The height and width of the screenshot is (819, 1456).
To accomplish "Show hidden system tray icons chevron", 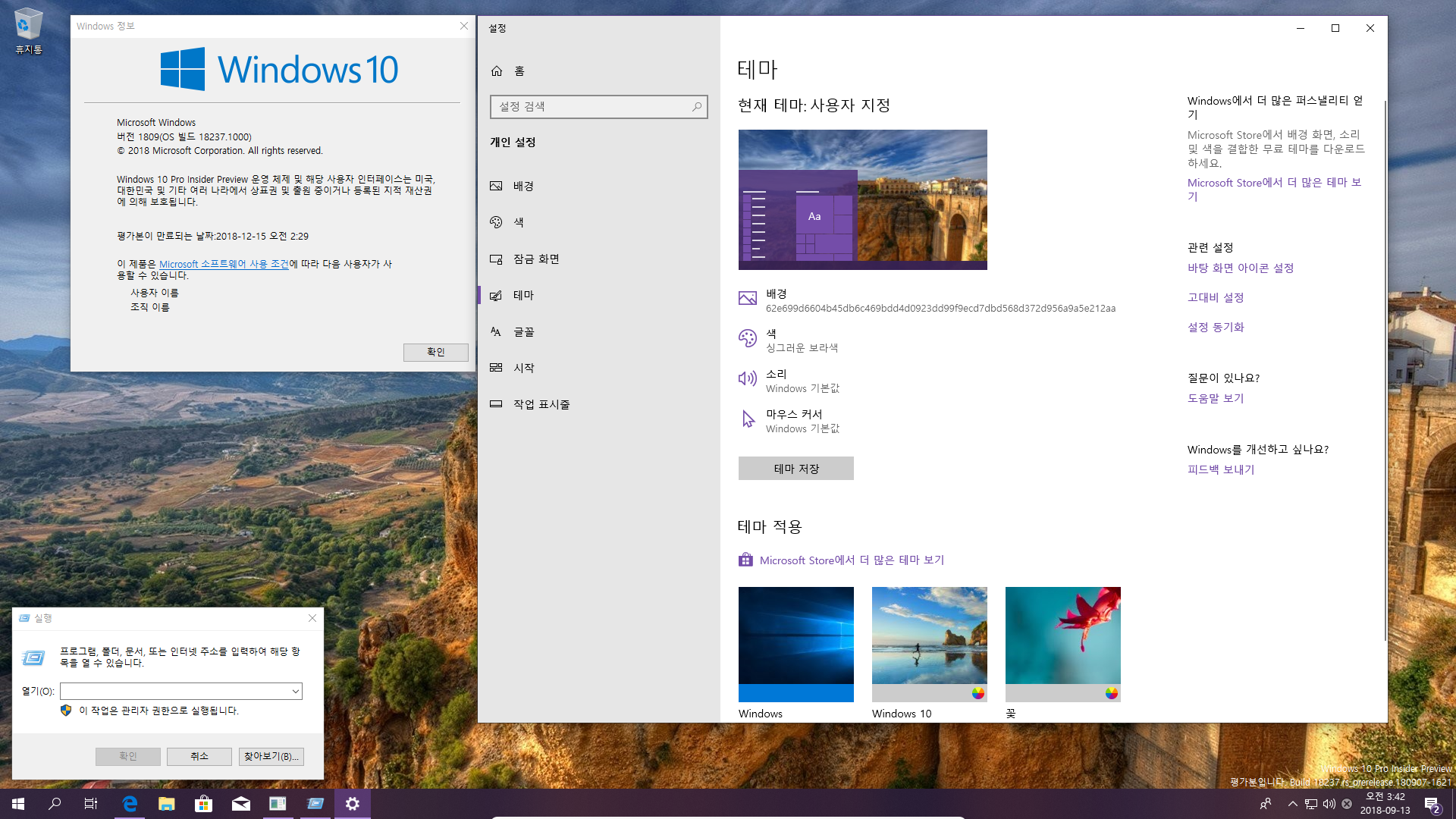I will tap(1293, 804).
